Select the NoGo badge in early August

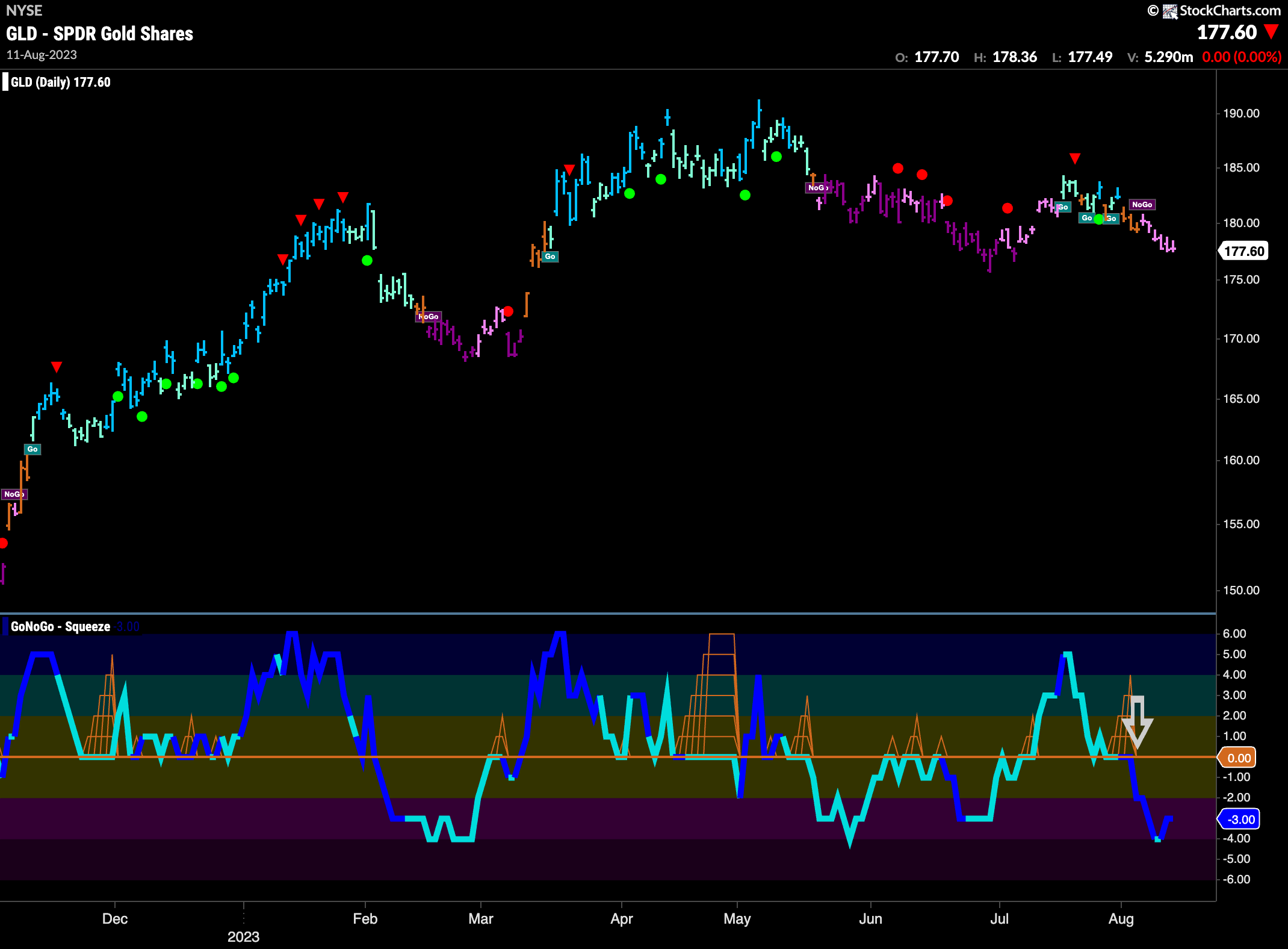point(1142,205)
